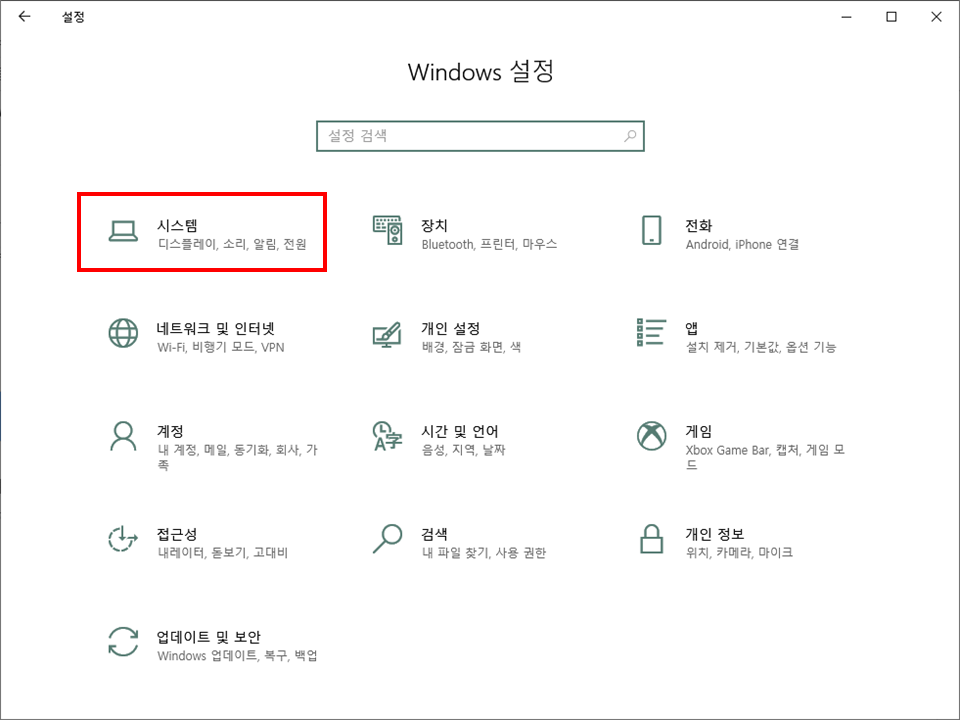Click the 'Windows 설정' page heading
Screen dimensions: 960x720
[x=481, y=72]
